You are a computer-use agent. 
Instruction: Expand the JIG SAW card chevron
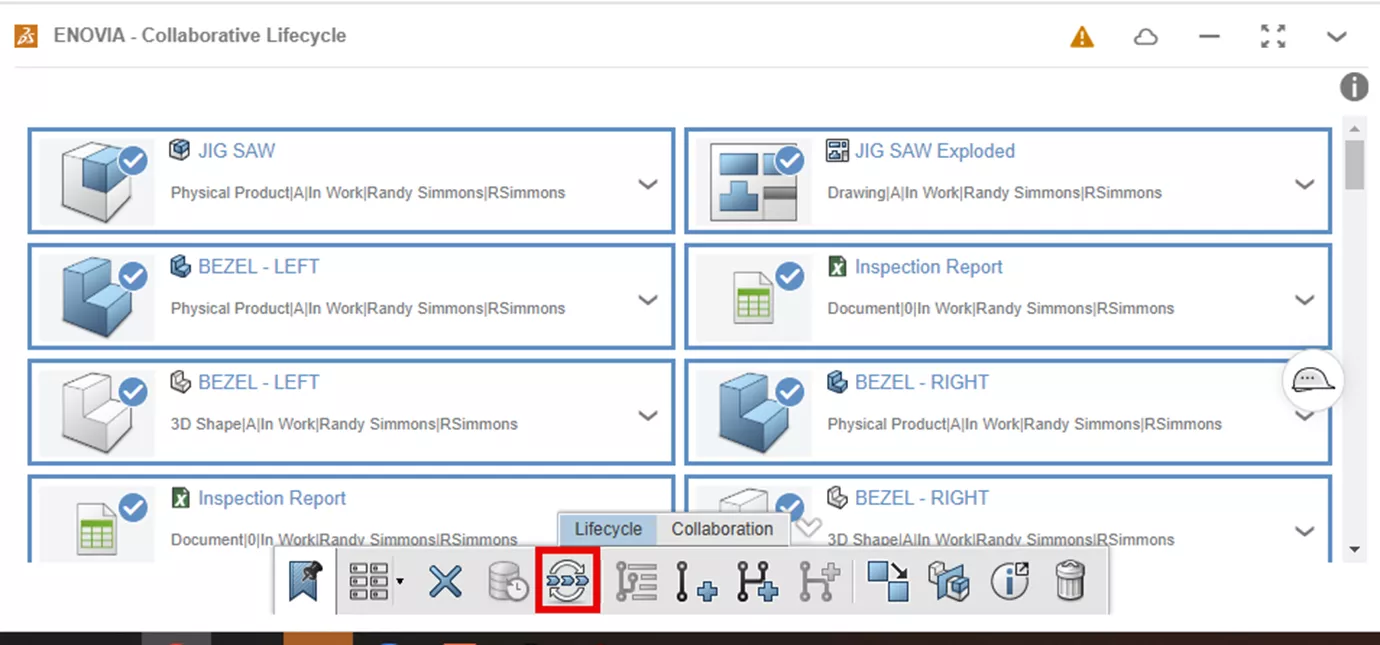click(x=648, y=184)
